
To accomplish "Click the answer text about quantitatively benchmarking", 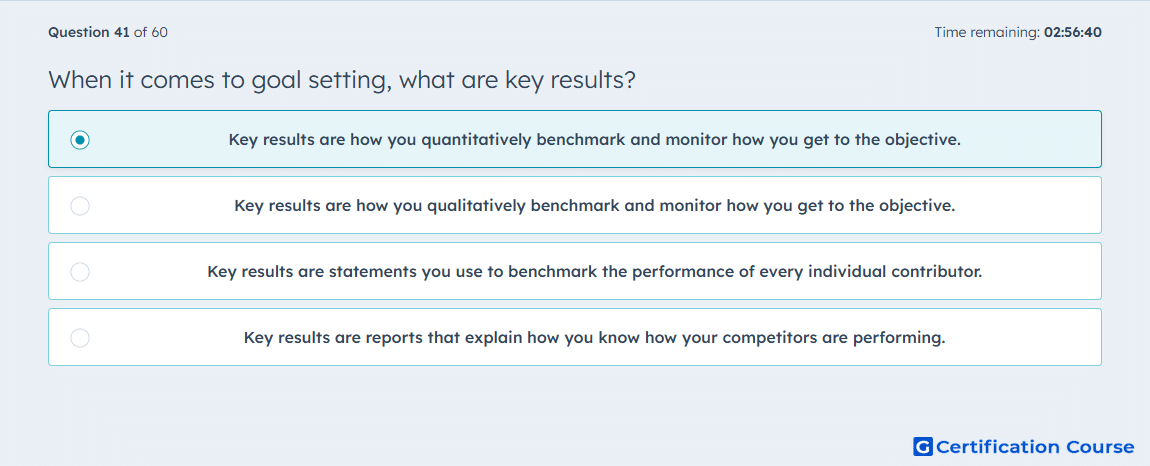I will coord(595,139).
